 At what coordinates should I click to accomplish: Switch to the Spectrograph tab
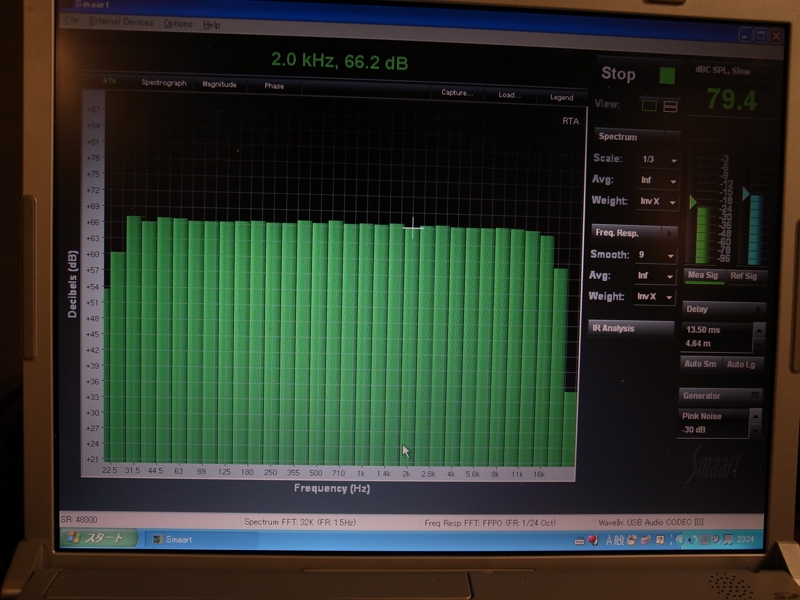coord(164,84)
